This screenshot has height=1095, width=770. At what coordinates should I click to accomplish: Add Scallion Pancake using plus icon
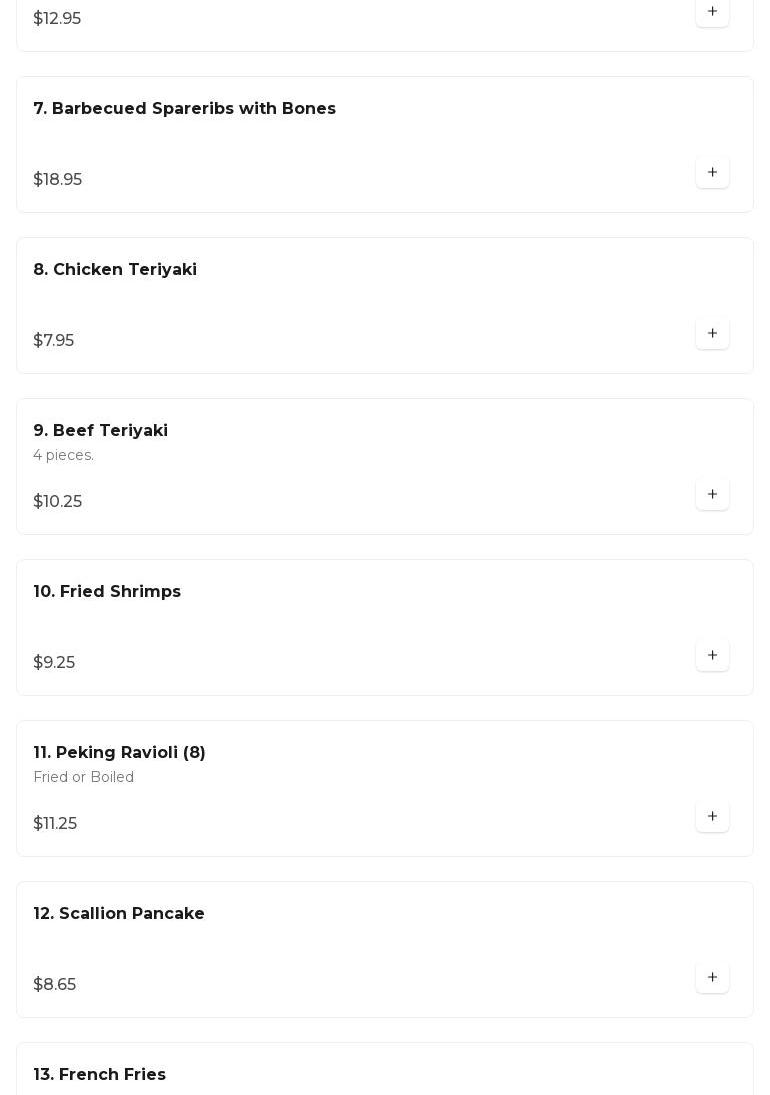point(712,977)
